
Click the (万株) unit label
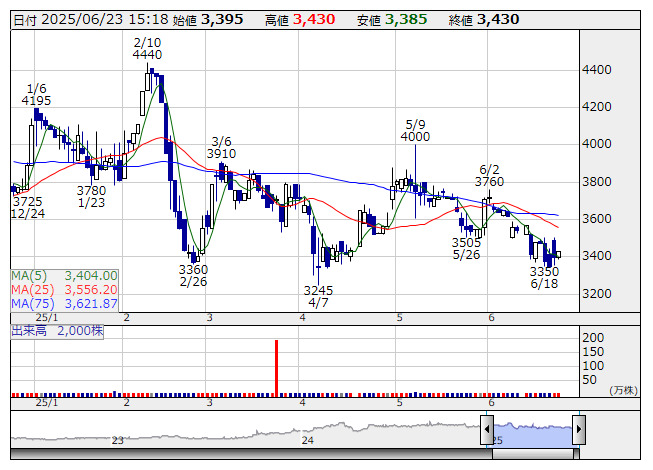623,390
